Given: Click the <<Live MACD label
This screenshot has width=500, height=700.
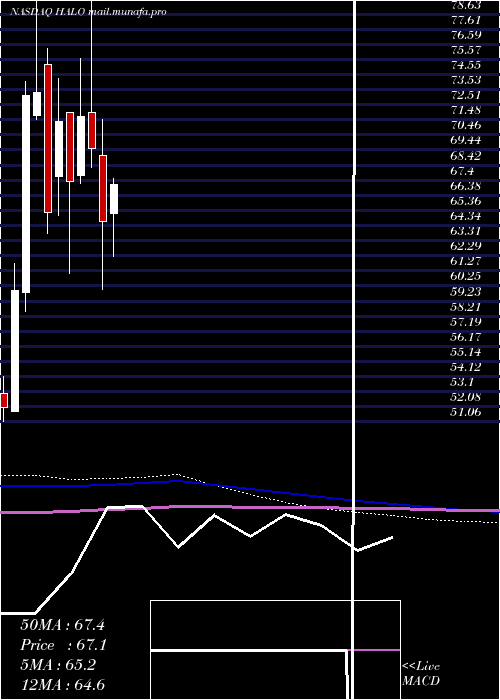Looking at the screenshot, I should [x=421, y=674].
